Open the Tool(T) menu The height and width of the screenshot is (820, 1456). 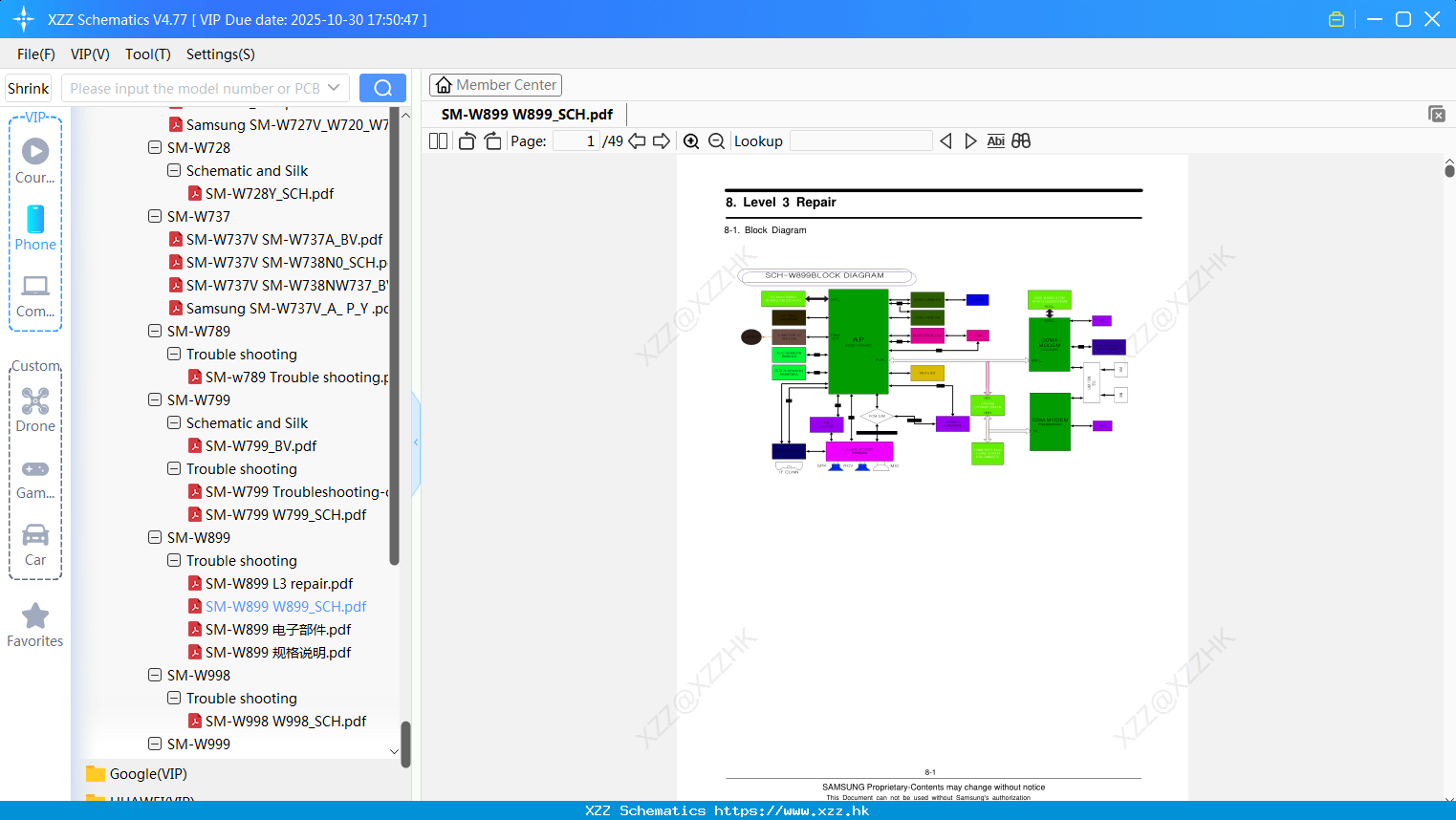pos(148,54)
